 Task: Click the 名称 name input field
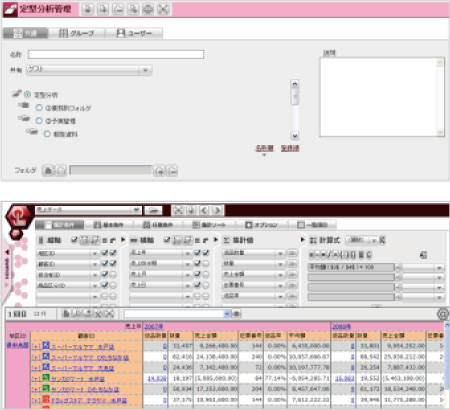116,54
